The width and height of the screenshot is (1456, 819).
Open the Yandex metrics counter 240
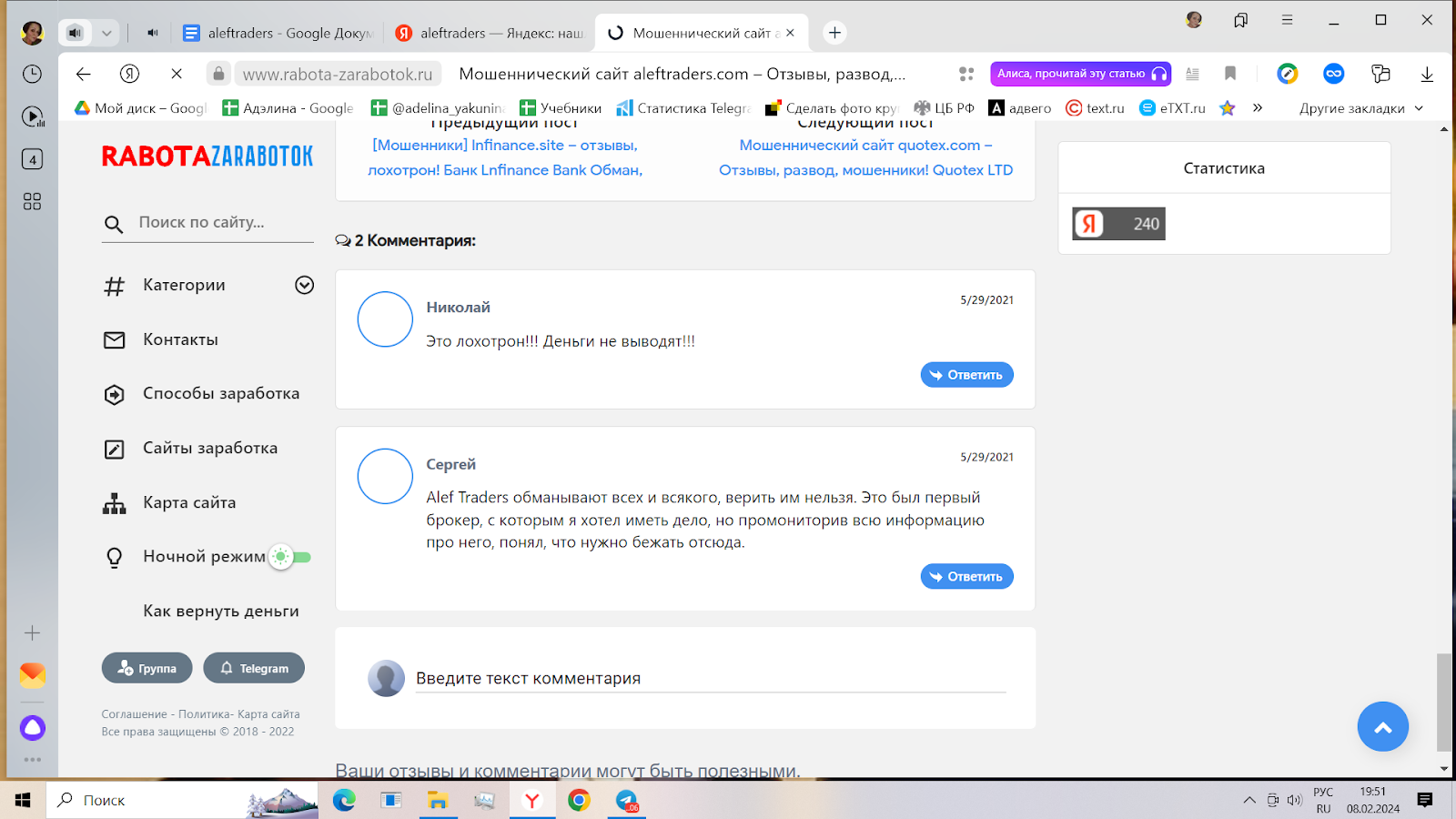pos(1118,224)
